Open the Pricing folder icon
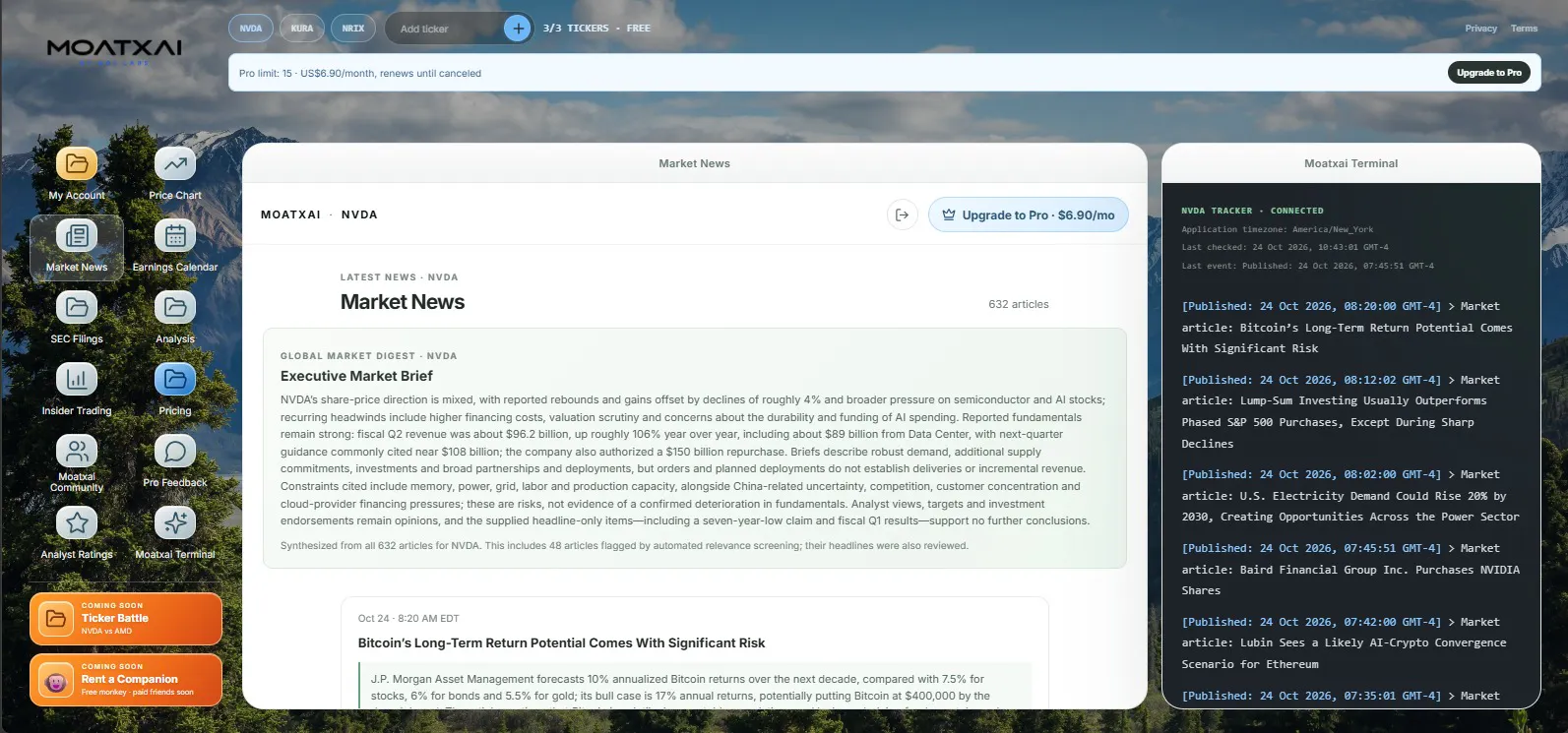Viewport: 1568px width, 733px height. (x=175, y=380)
